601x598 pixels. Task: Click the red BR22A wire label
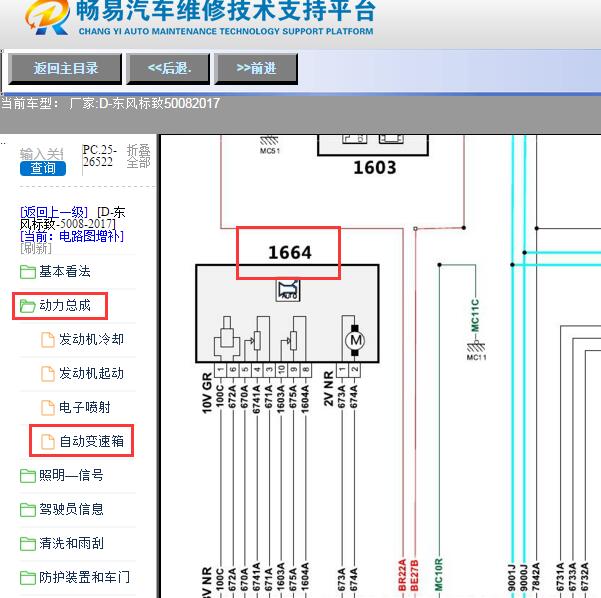(402, 575)
